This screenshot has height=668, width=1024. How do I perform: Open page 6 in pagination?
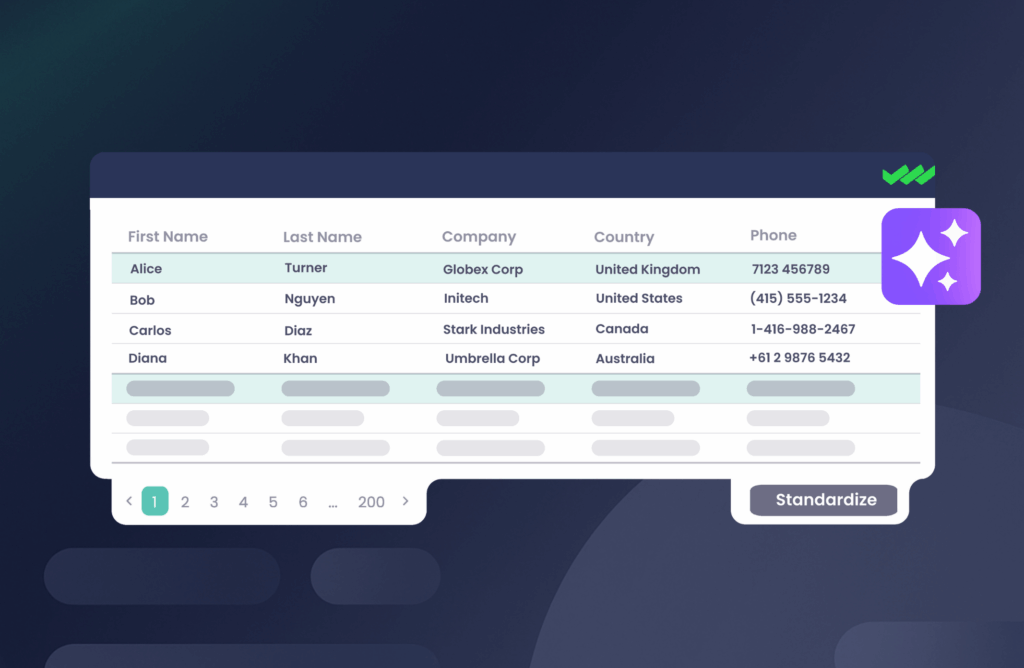pyautogui.click(x=303, y=501)
